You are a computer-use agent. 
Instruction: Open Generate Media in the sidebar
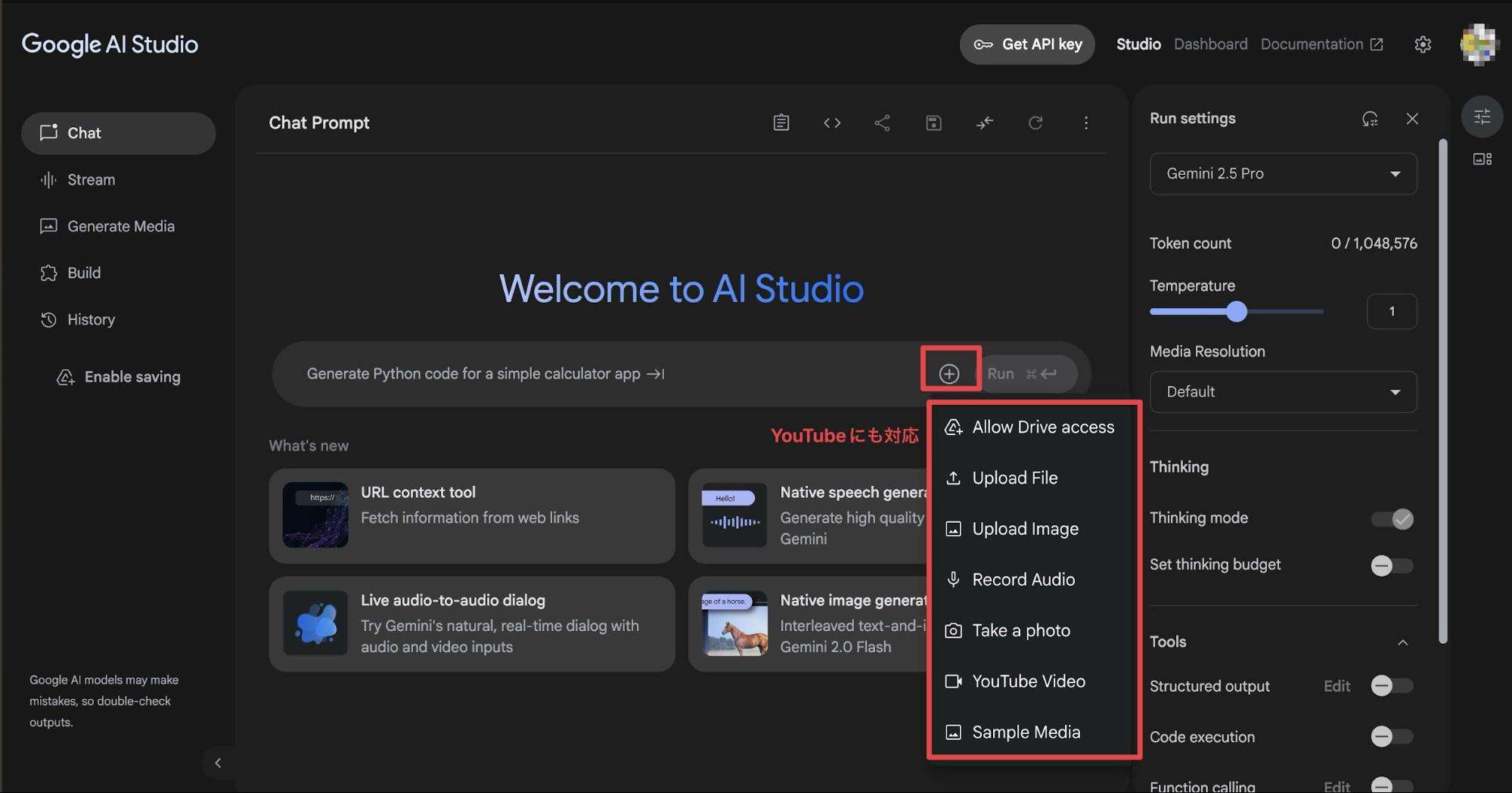(119, 226)
